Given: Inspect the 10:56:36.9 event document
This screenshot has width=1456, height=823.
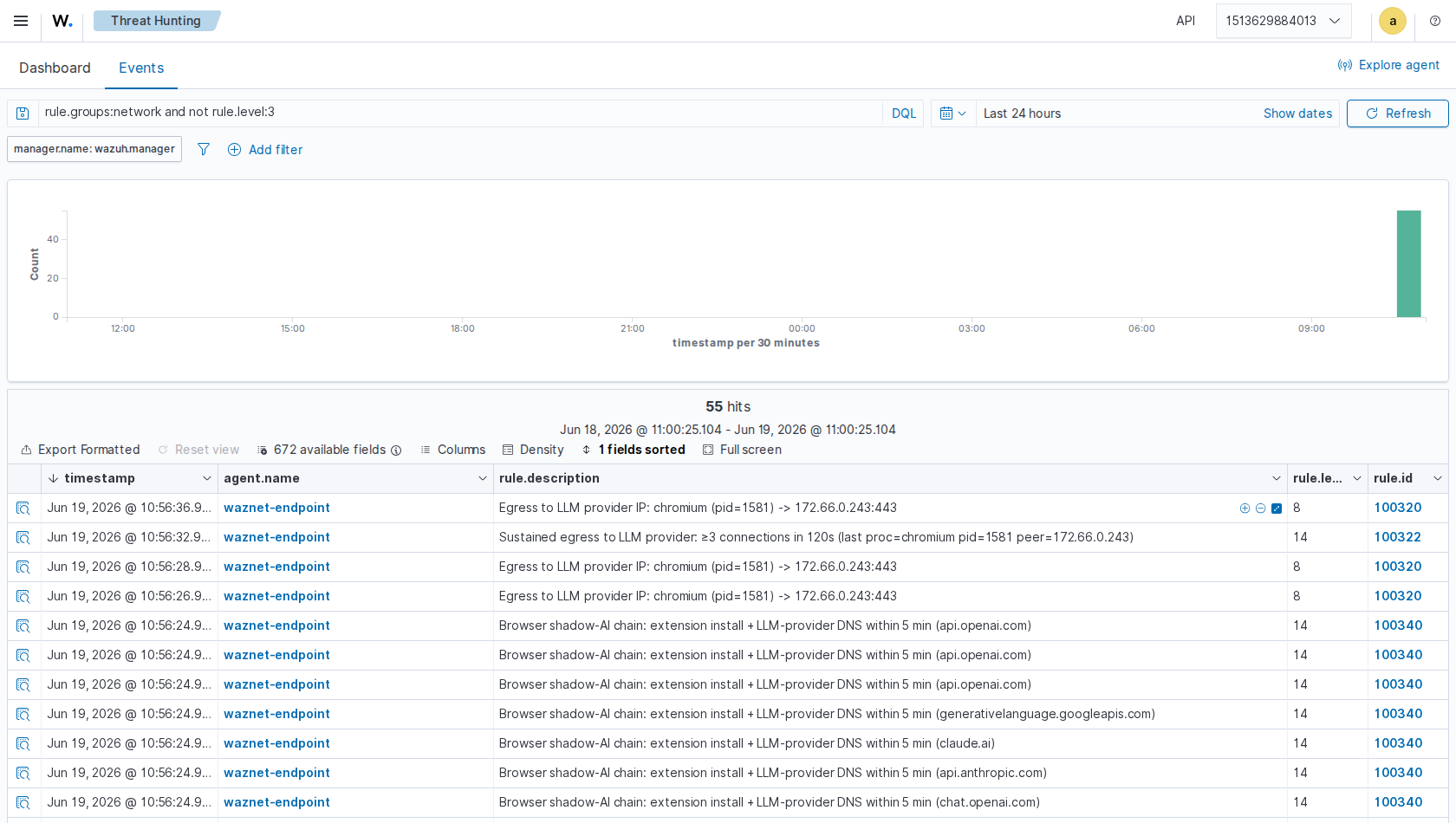Looking at the screenshot, I should pyautogui.click(x=23, y=509).
